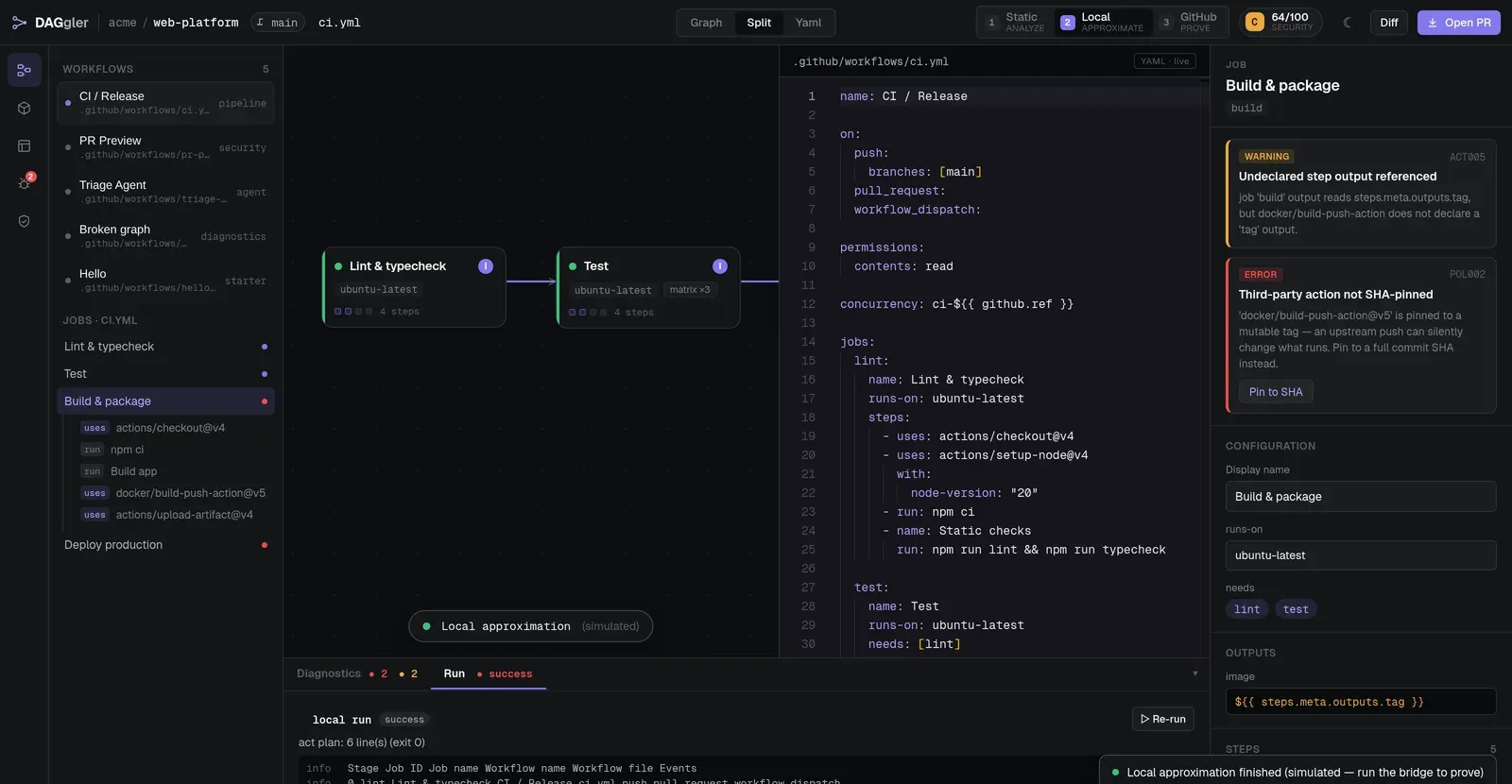Open the cube packages sidebar icon
The height and width of the screenshot is (784, 1512).
click(x=24, y=108)
